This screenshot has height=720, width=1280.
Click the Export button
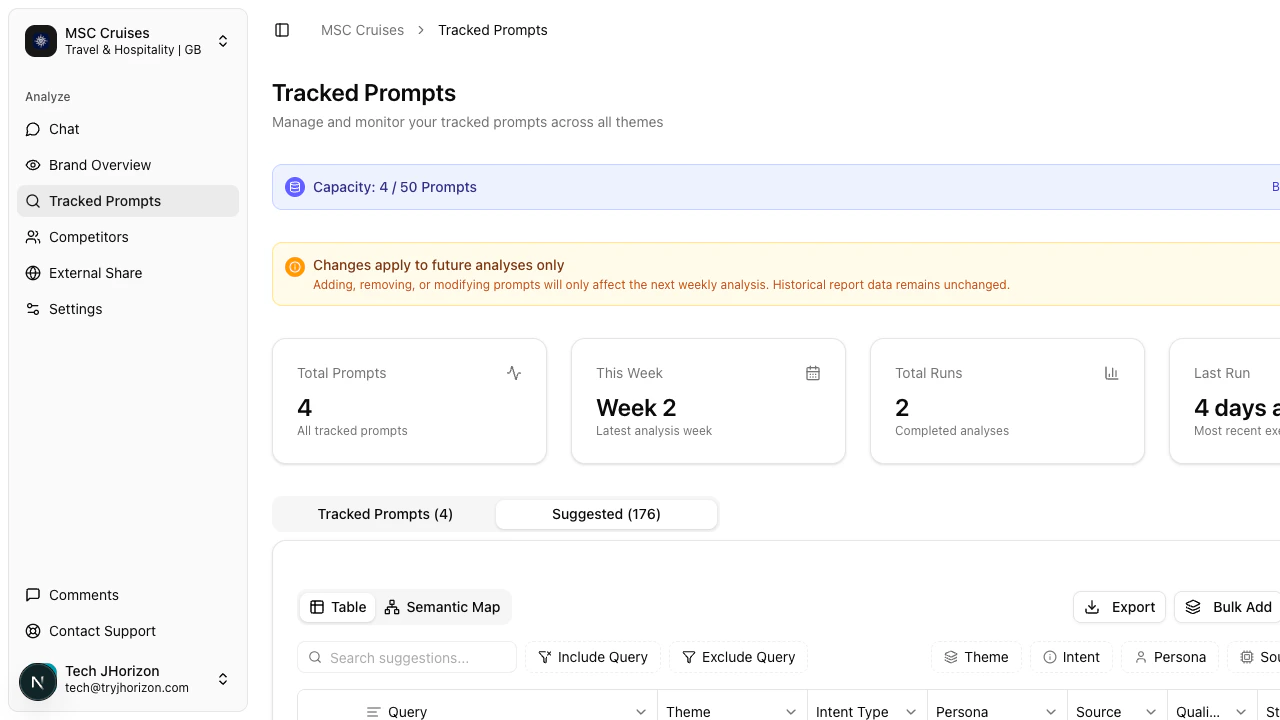coord(1119,607)
